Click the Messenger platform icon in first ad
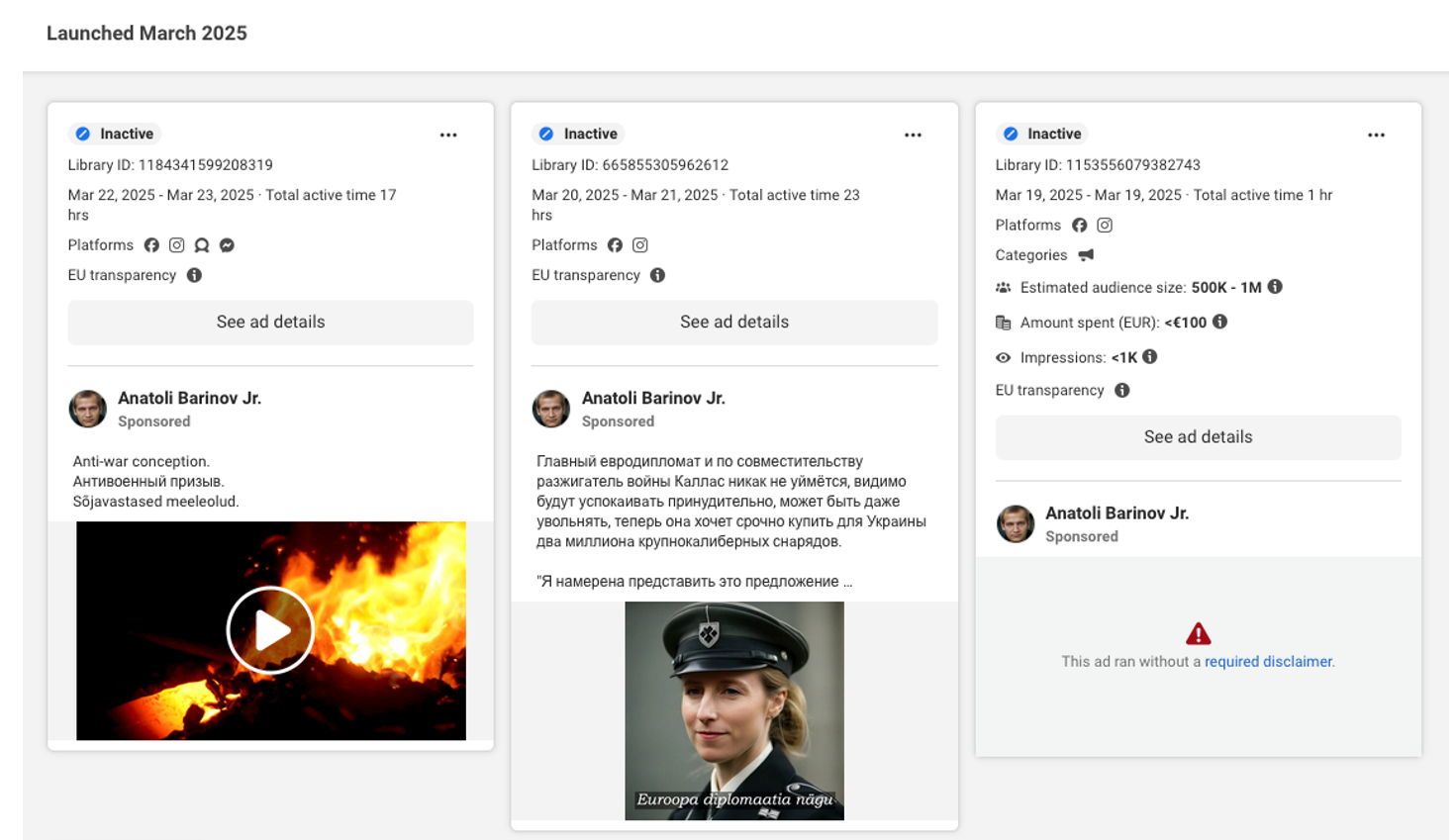Screen dimensions: 1456x840 coord(227,245)
